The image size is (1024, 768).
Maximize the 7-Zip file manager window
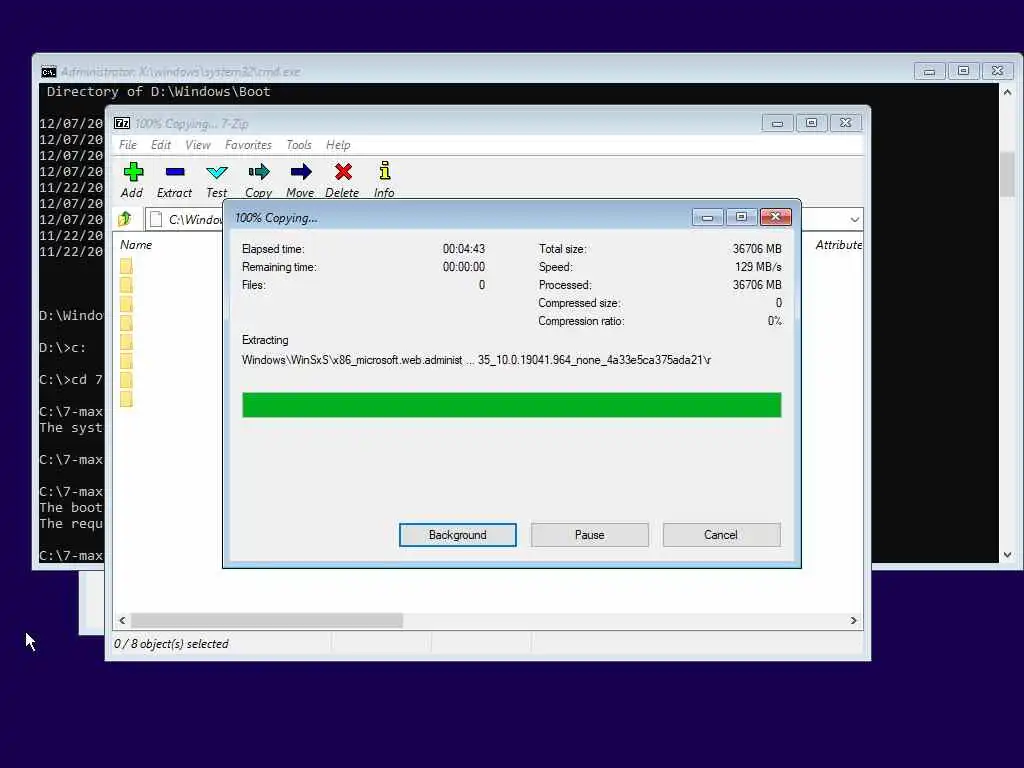[811, 123]
